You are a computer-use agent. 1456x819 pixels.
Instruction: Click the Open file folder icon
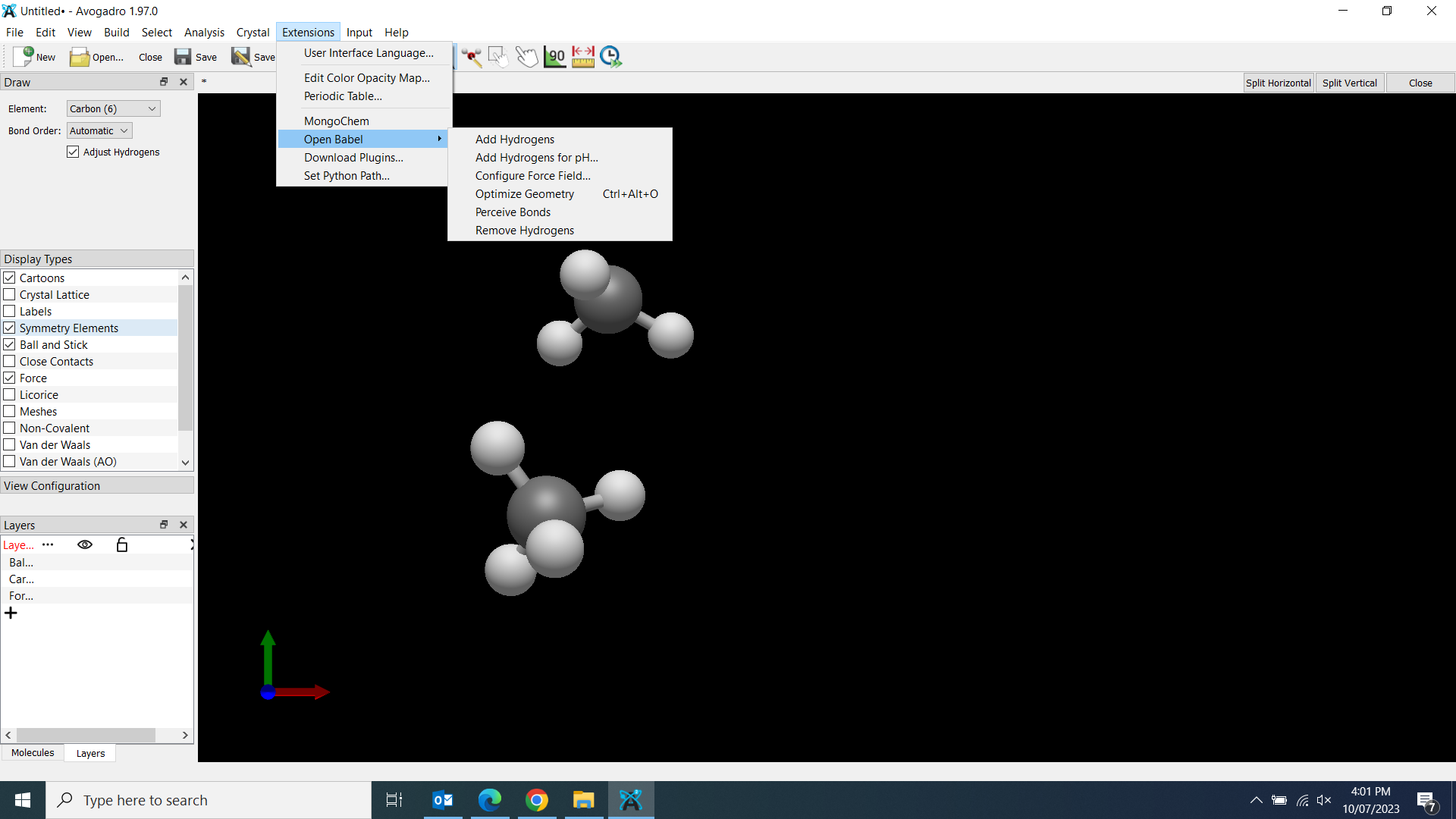pyautogui.click(x=80, y=57)
